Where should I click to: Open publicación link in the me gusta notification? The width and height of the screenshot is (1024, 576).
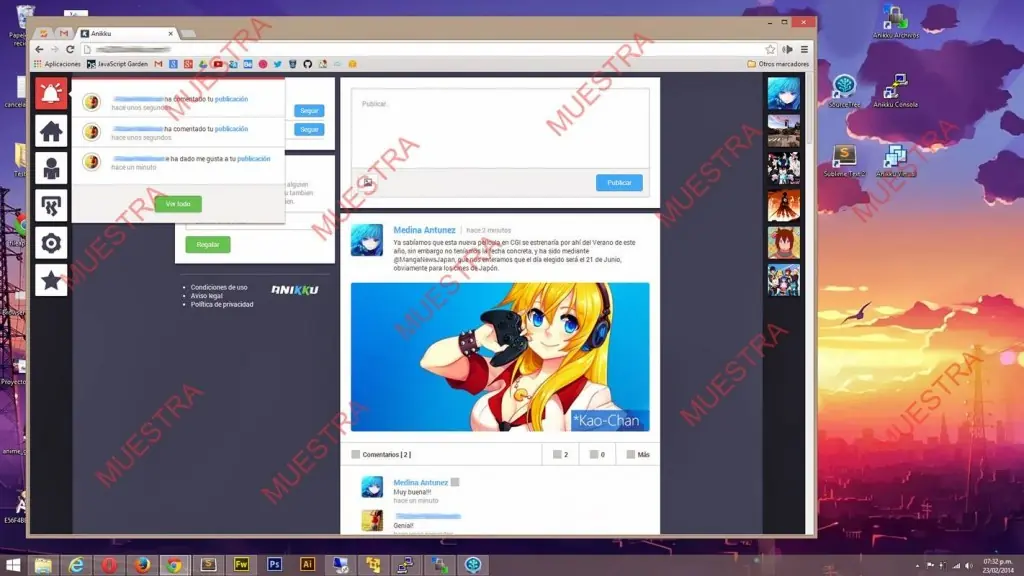pos(253,159)
